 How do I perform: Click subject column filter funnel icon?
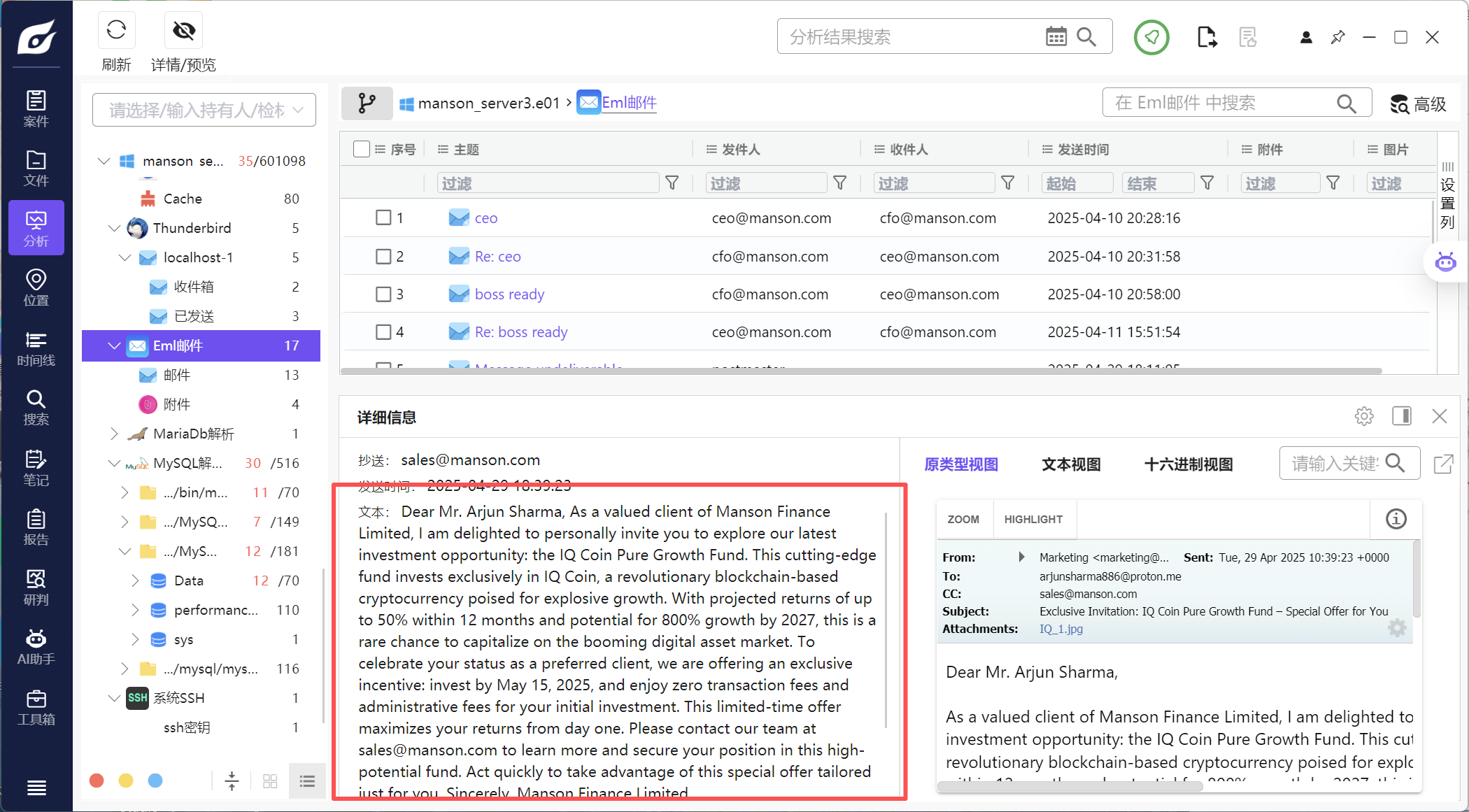(x=672, y=183)
